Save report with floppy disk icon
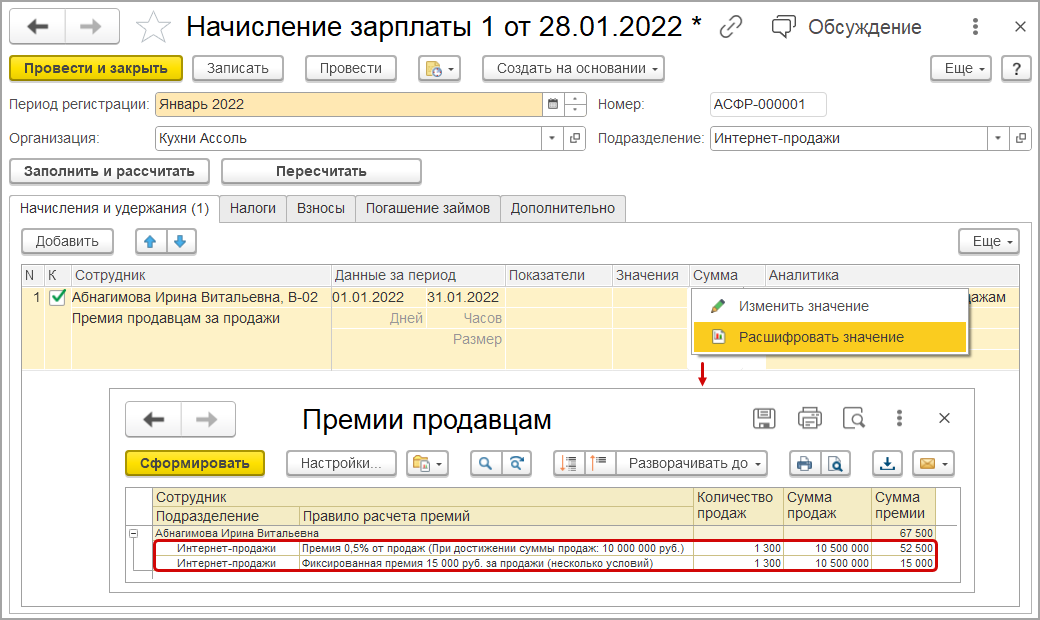Screen dimensions: 1040x620 point(764,418)
